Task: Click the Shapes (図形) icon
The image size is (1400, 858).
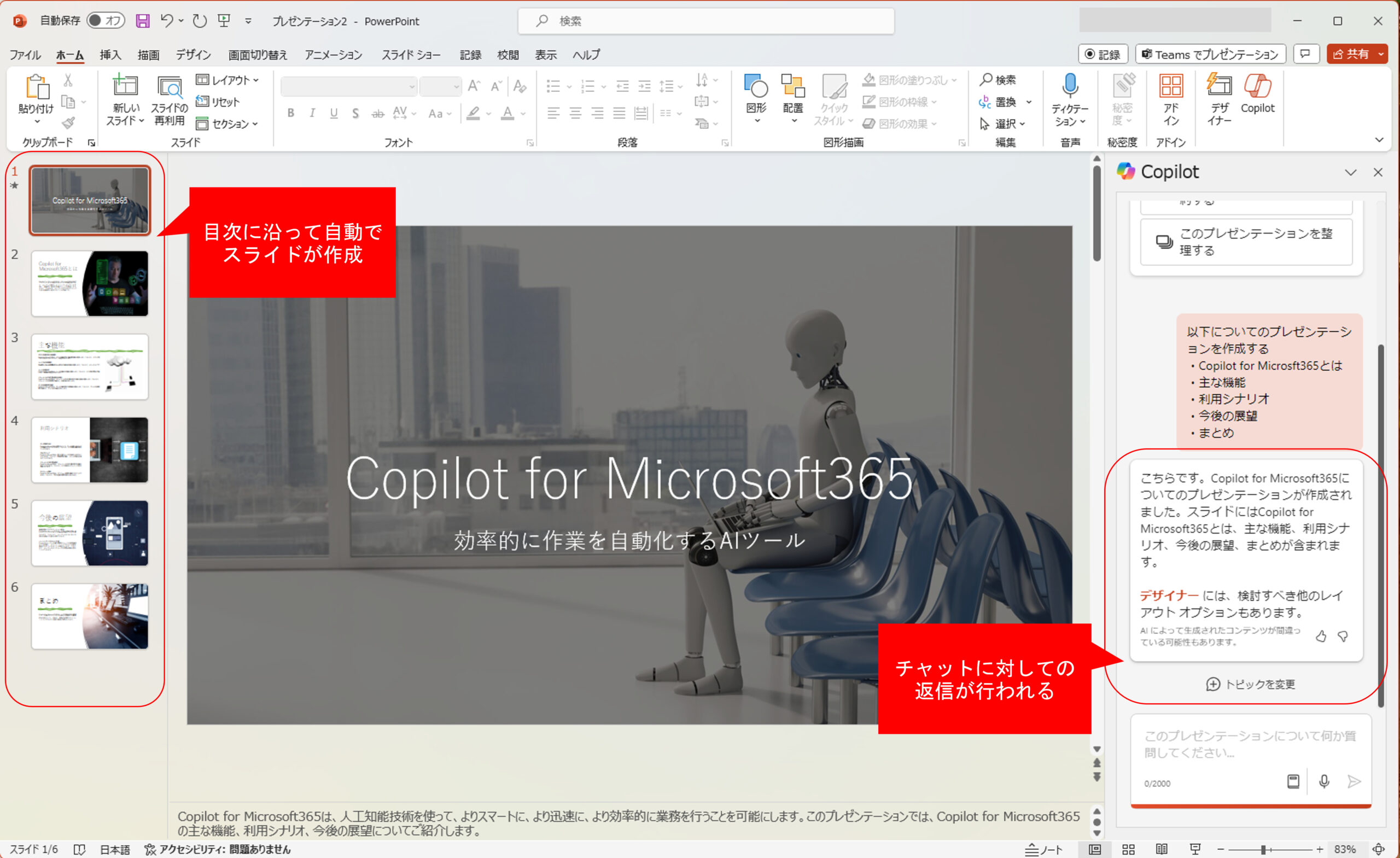Action: [x=756, y=86]
